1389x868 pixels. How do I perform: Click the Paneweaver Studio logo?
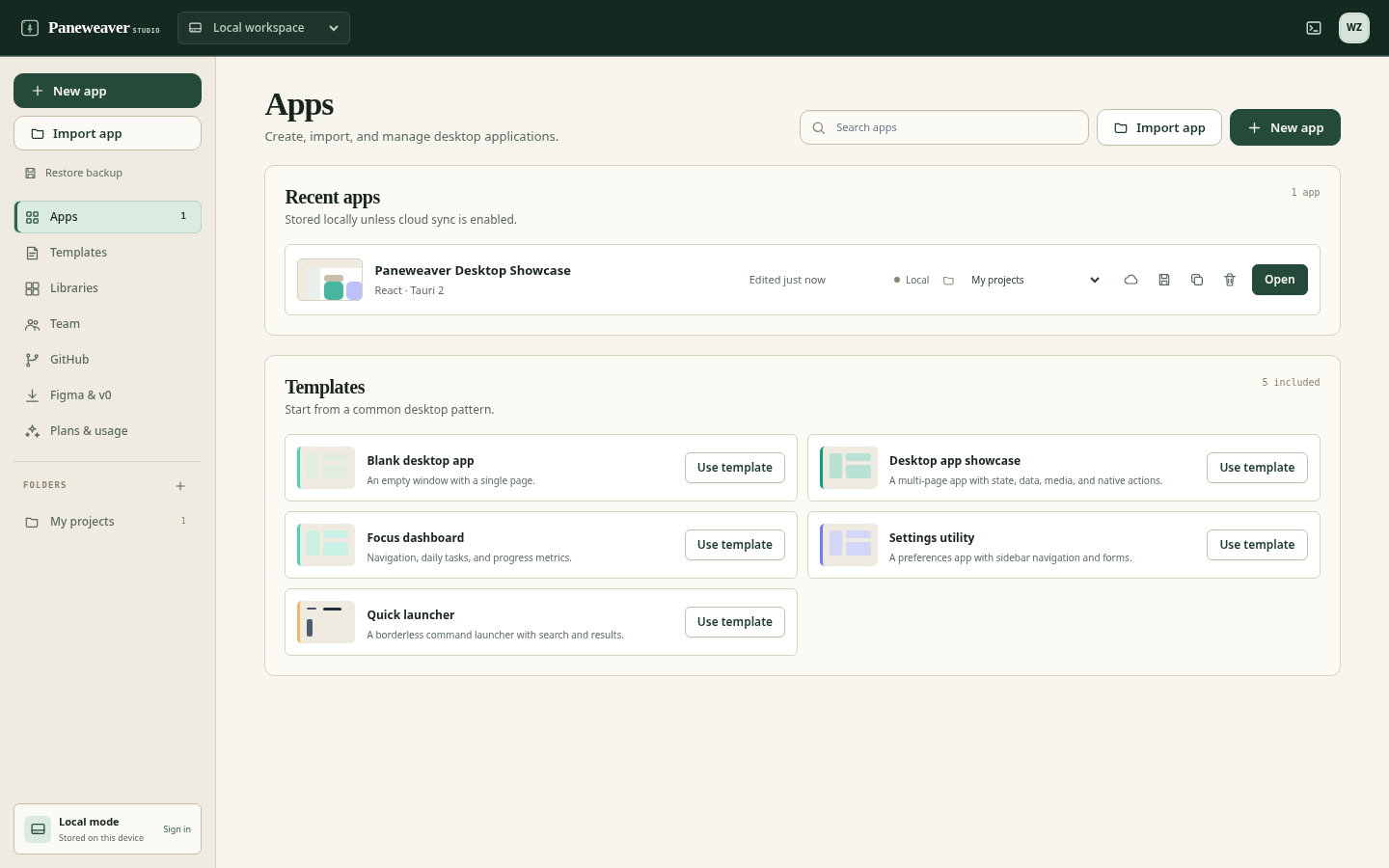click(90, 28)
